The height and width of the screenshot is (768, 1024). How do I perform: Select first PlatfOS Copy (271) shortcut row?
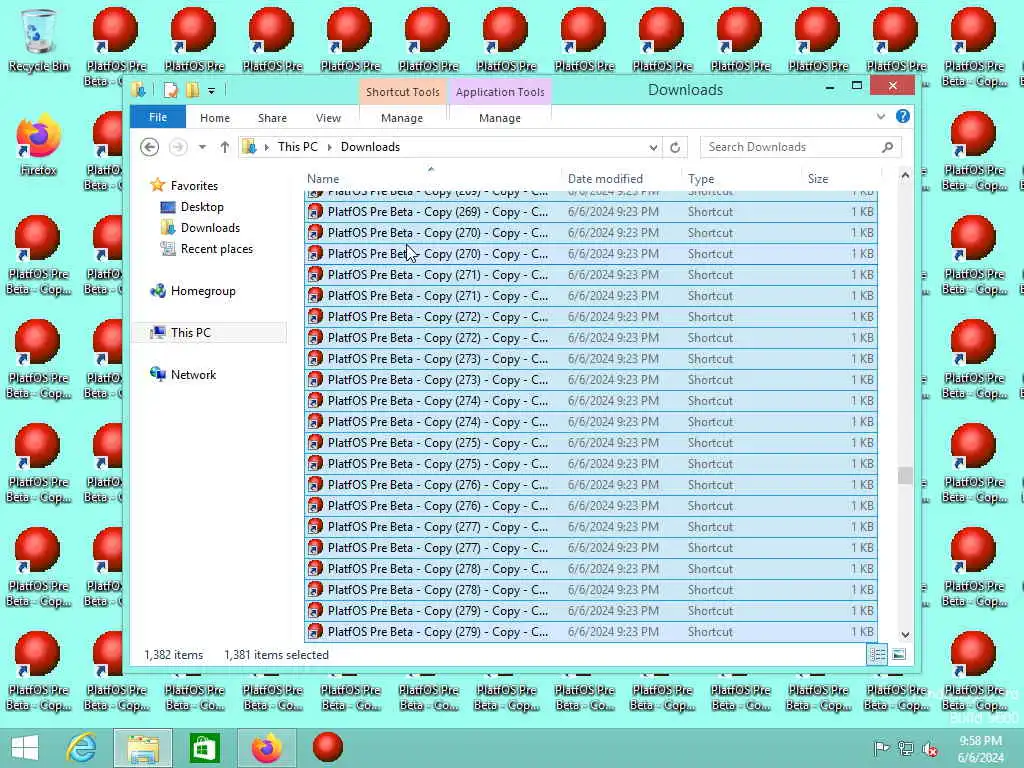(x=590, y=275)
